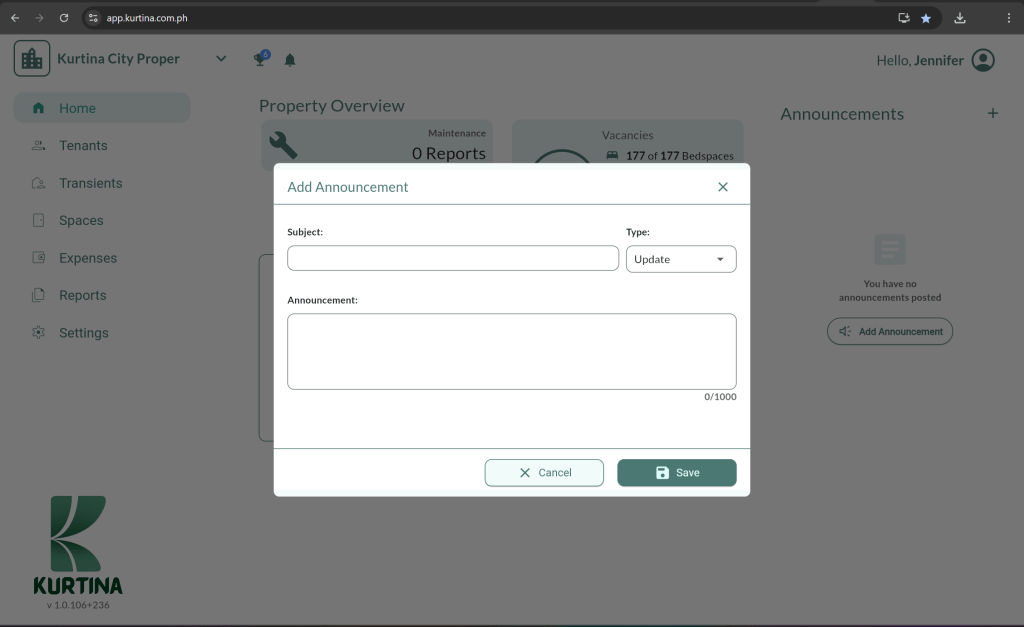This screenshot has height=627, width=1024.
Task: Click the plus icon beside Announcements
Action: pos(992,114)
